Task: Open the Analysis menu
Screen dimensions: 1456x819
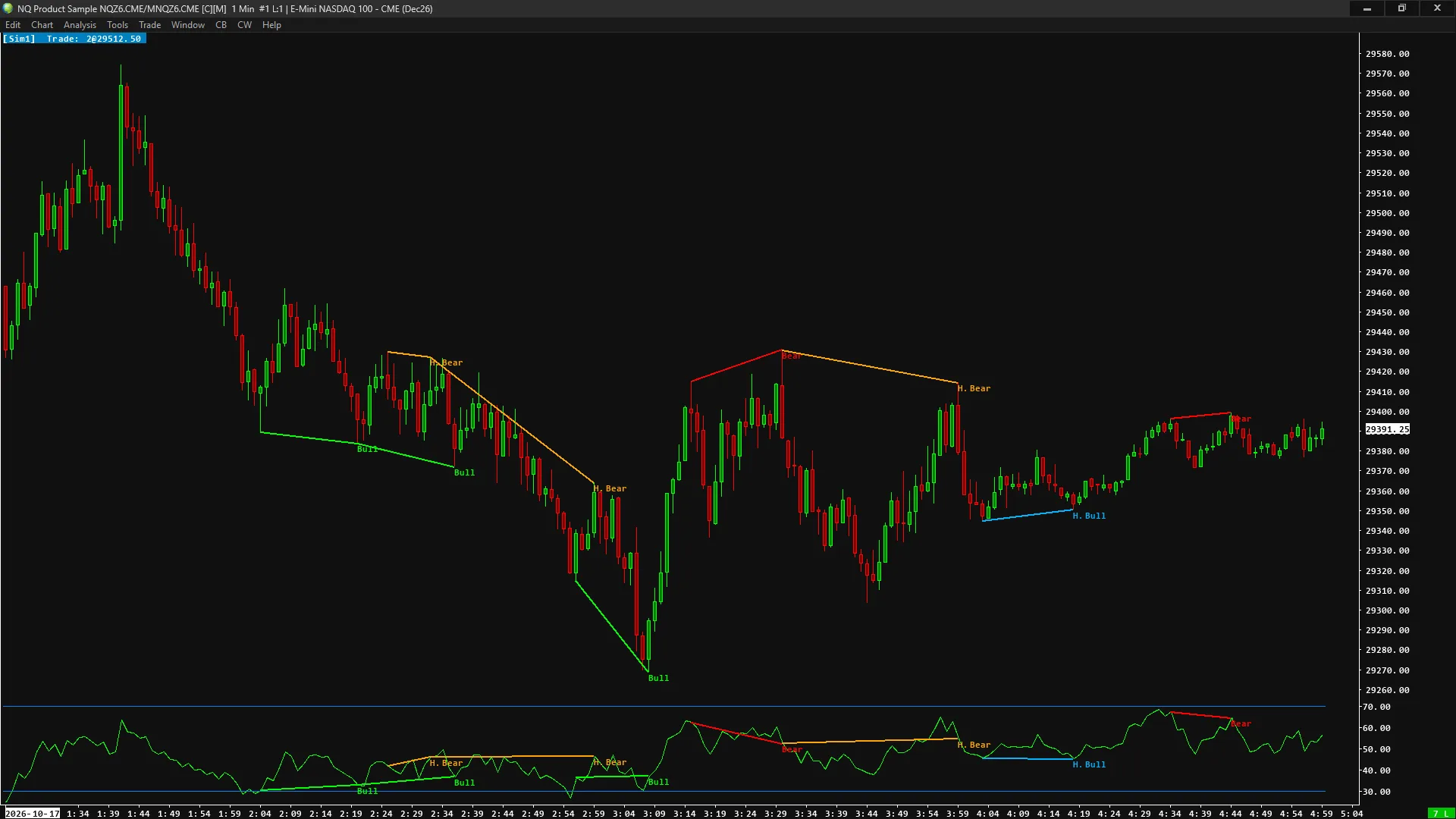Action: (80, 25)
